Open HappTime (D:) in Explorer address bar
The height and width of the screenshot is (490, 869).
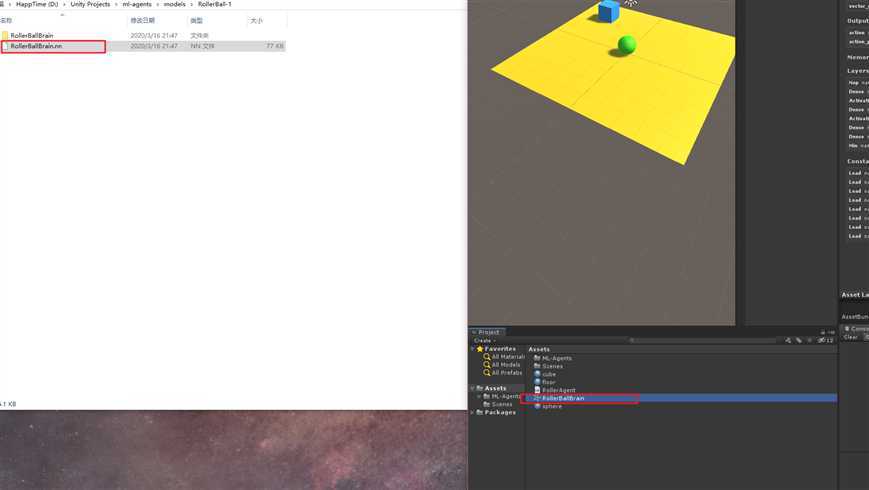coord(37,4)
